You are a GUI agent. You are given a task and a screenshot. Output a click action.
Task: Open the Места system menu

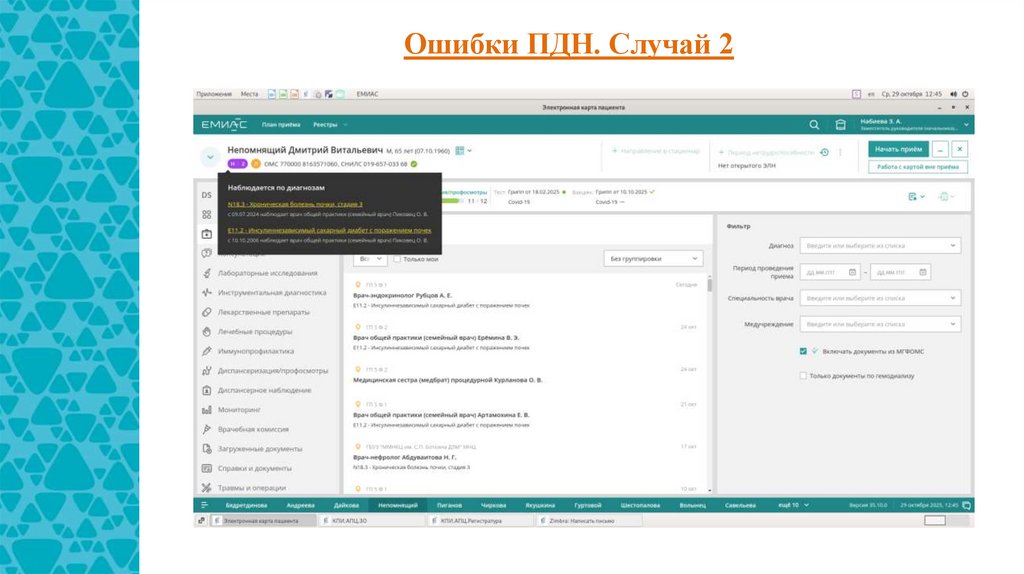point(249,94)
